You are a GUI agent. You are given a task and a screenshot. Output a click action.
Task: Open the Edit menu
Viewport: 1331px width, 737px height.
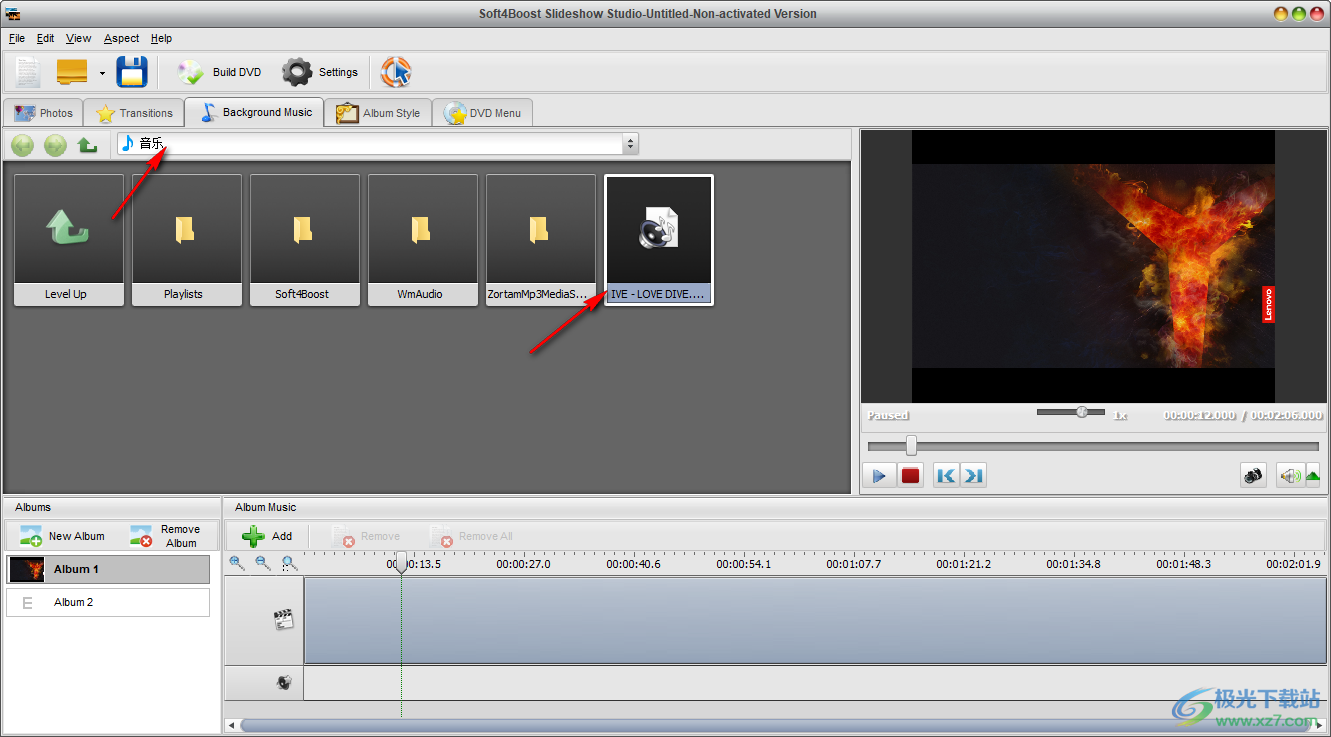point(46,38)
